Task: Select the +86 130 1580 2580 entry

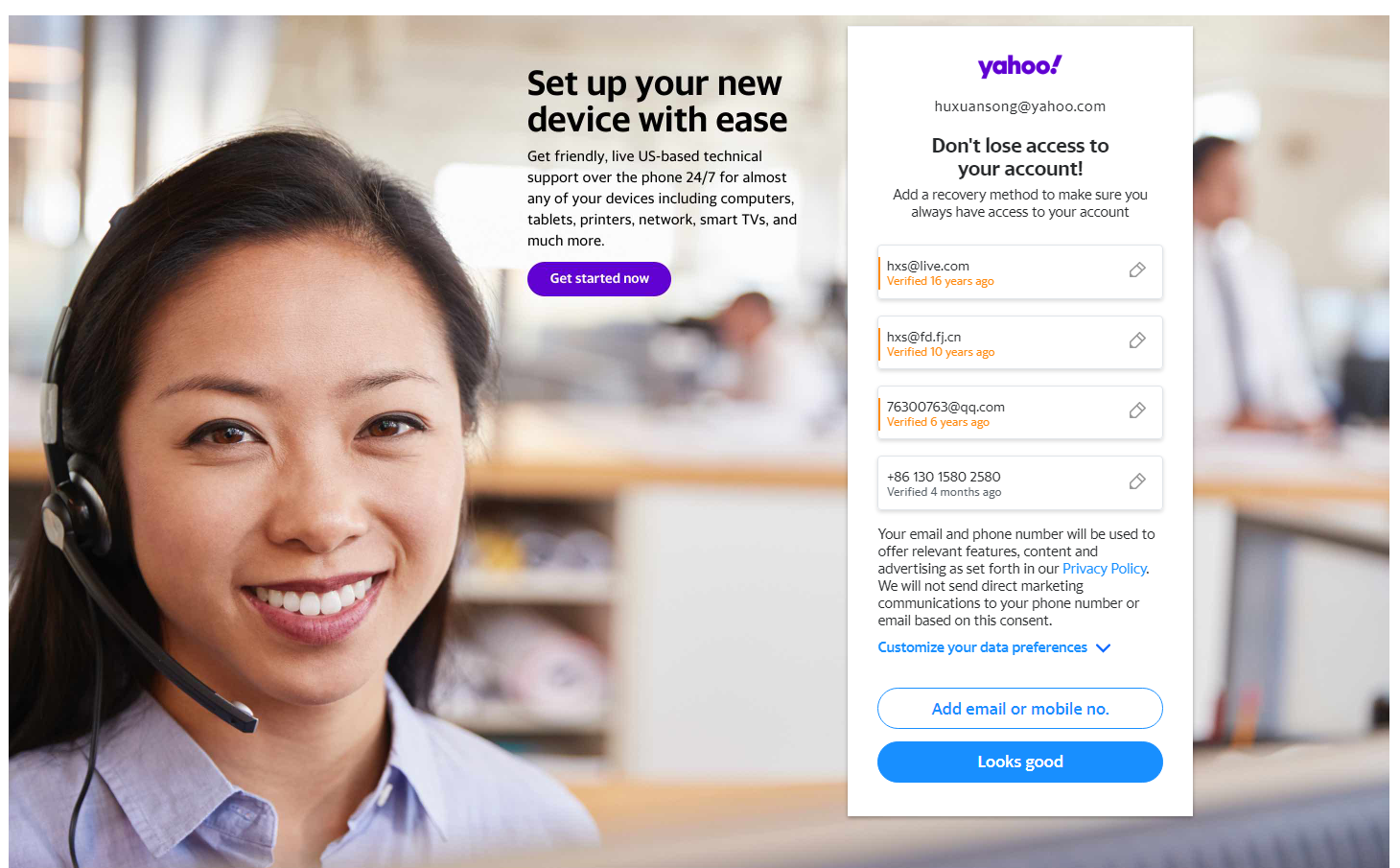Action: pyautogui.click(x=1020, y=482)
